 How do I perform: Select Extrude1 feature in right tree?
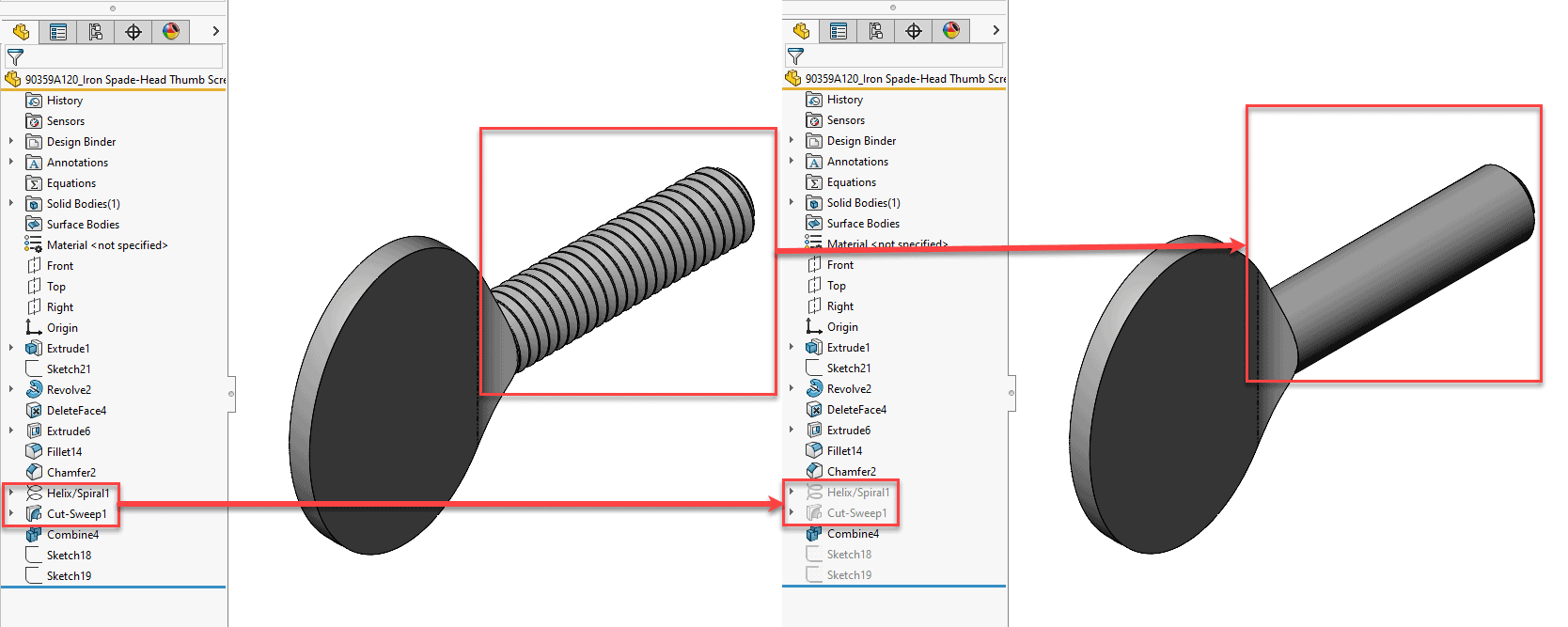(849, 348)
